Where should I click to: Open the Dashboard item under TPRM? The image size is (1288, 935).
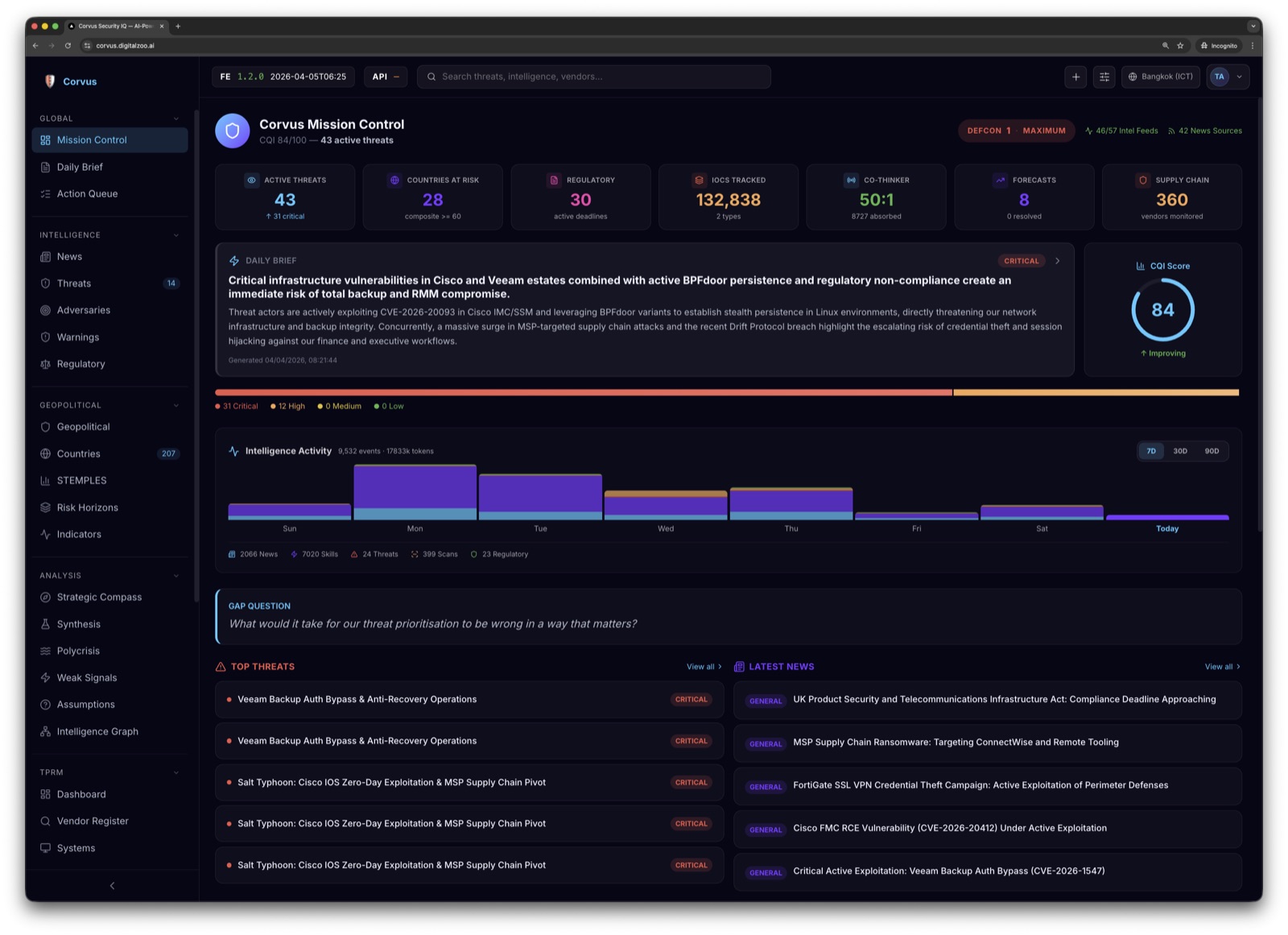coord(109,795)
